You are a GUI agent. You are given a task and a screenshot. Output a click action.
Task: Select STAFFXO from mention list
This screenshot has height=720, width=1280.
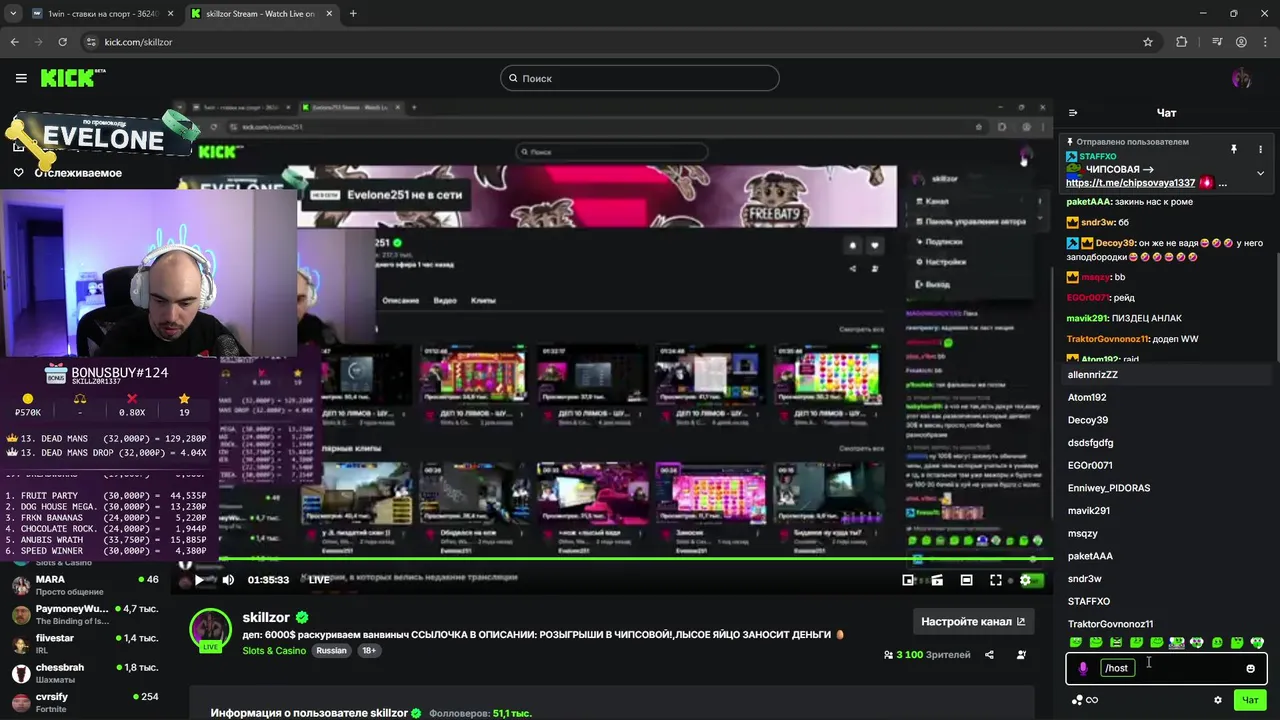tap(1166, 601)
